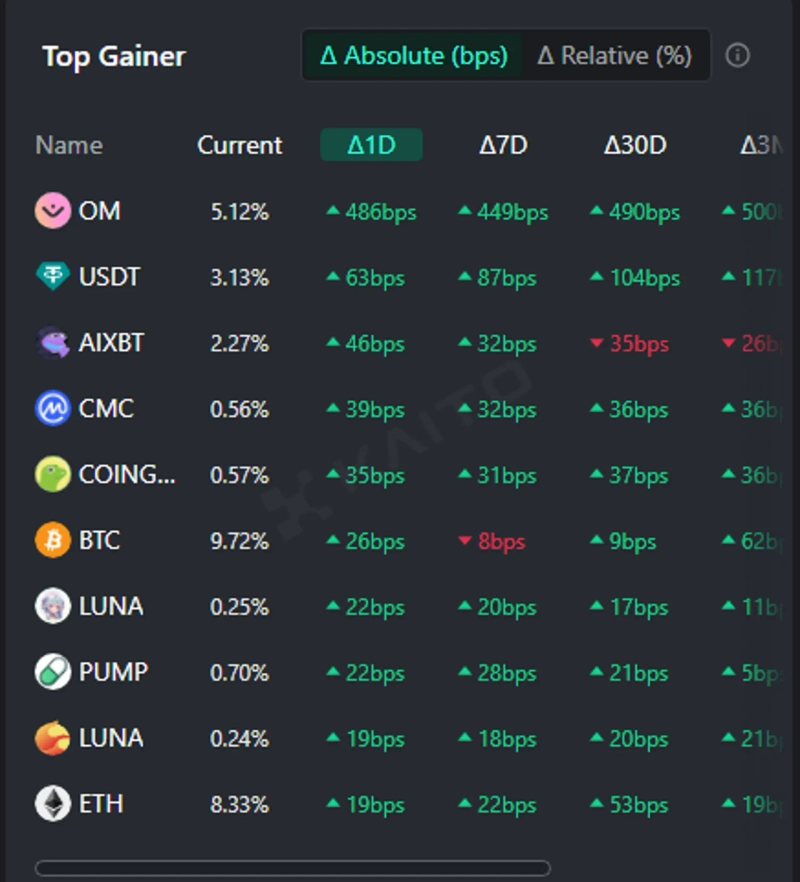Screen dimensions: 800x882
Task: Click the Top Gainer heading
Action: [114, 56]
